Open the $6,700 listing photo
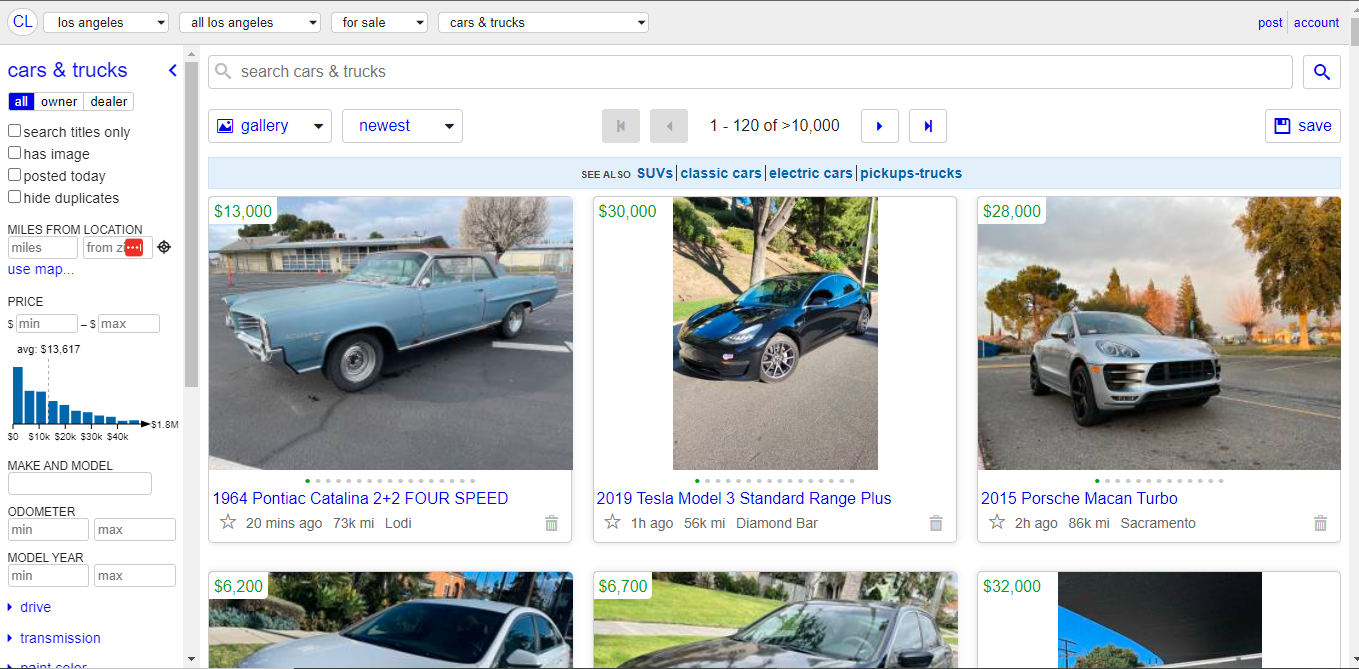 click(x=775, y=620)
